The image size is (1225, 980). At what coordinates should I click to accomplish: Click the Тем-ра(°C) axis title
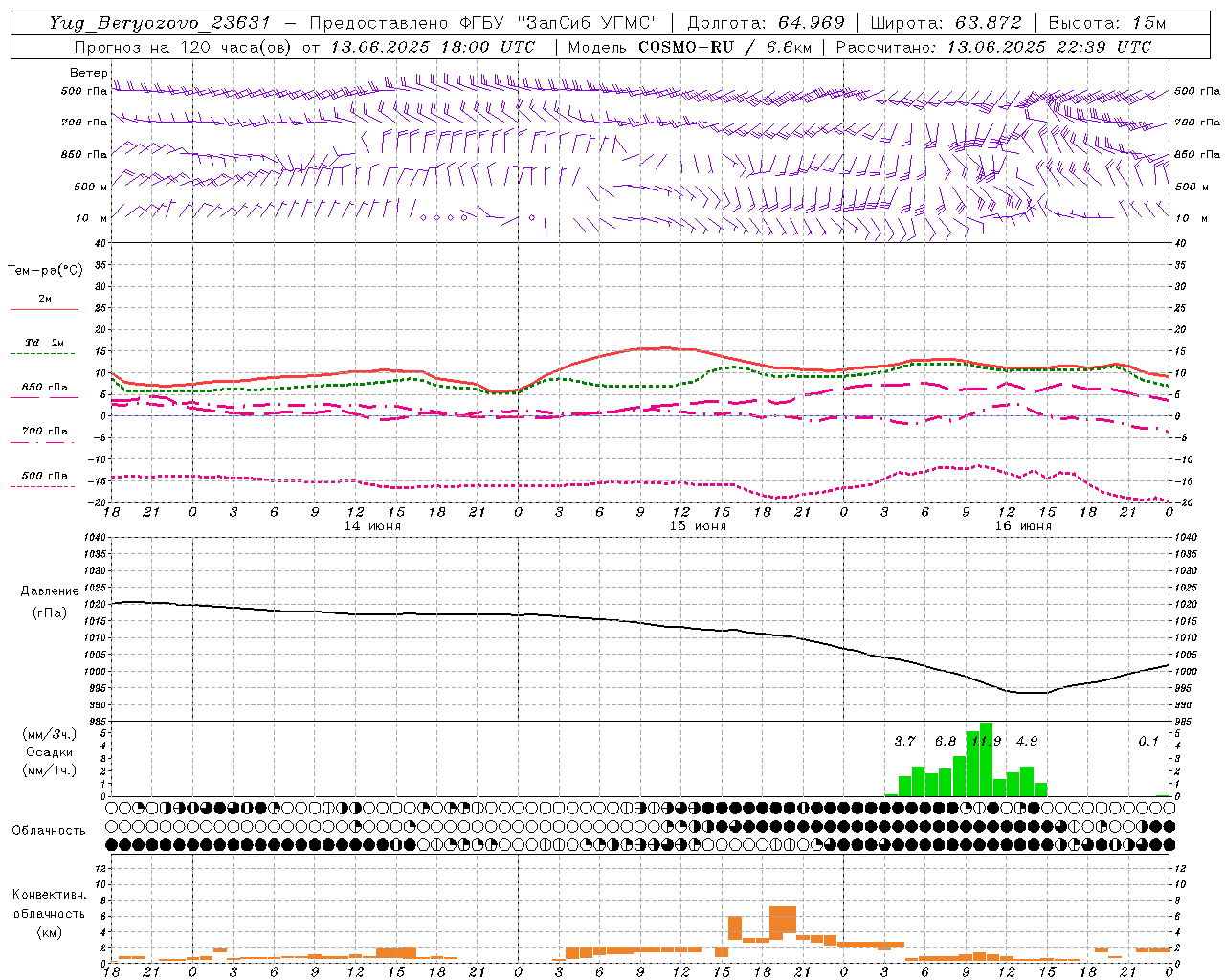tap(45, 271)
